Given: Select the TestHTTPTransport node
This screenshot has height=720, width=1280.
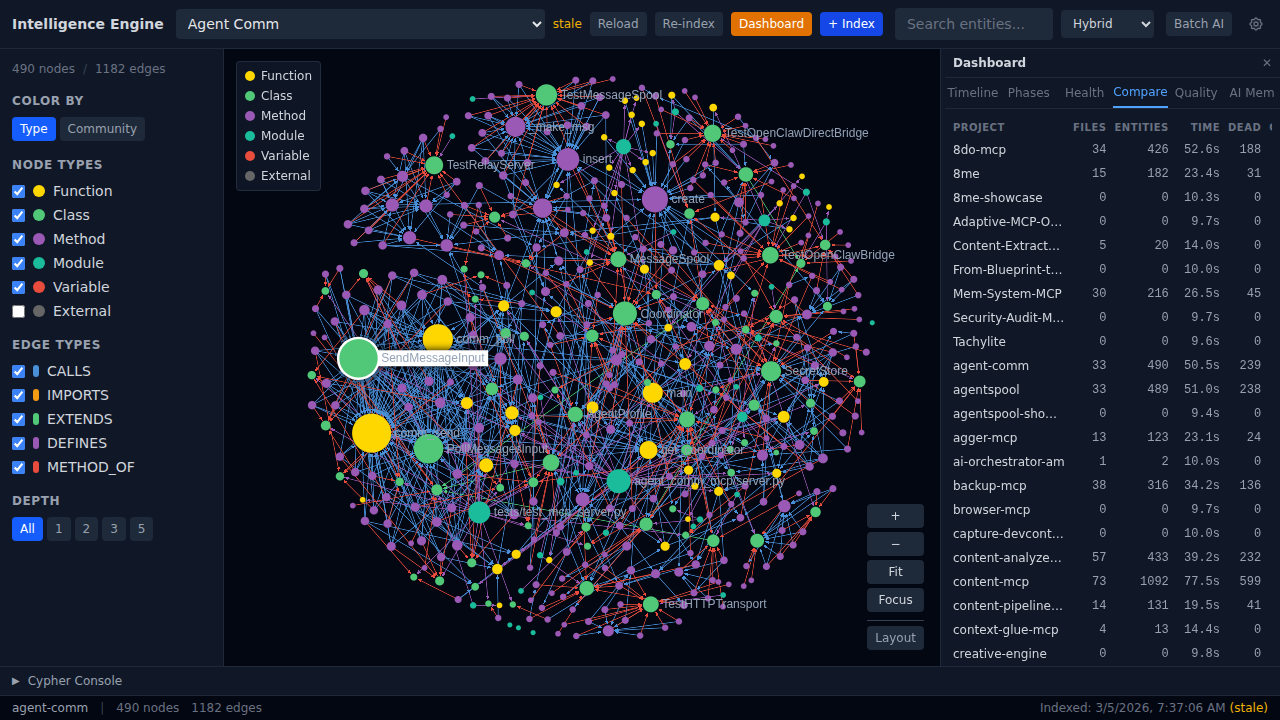Looking at the screenshot, I should tap(651, 604).
